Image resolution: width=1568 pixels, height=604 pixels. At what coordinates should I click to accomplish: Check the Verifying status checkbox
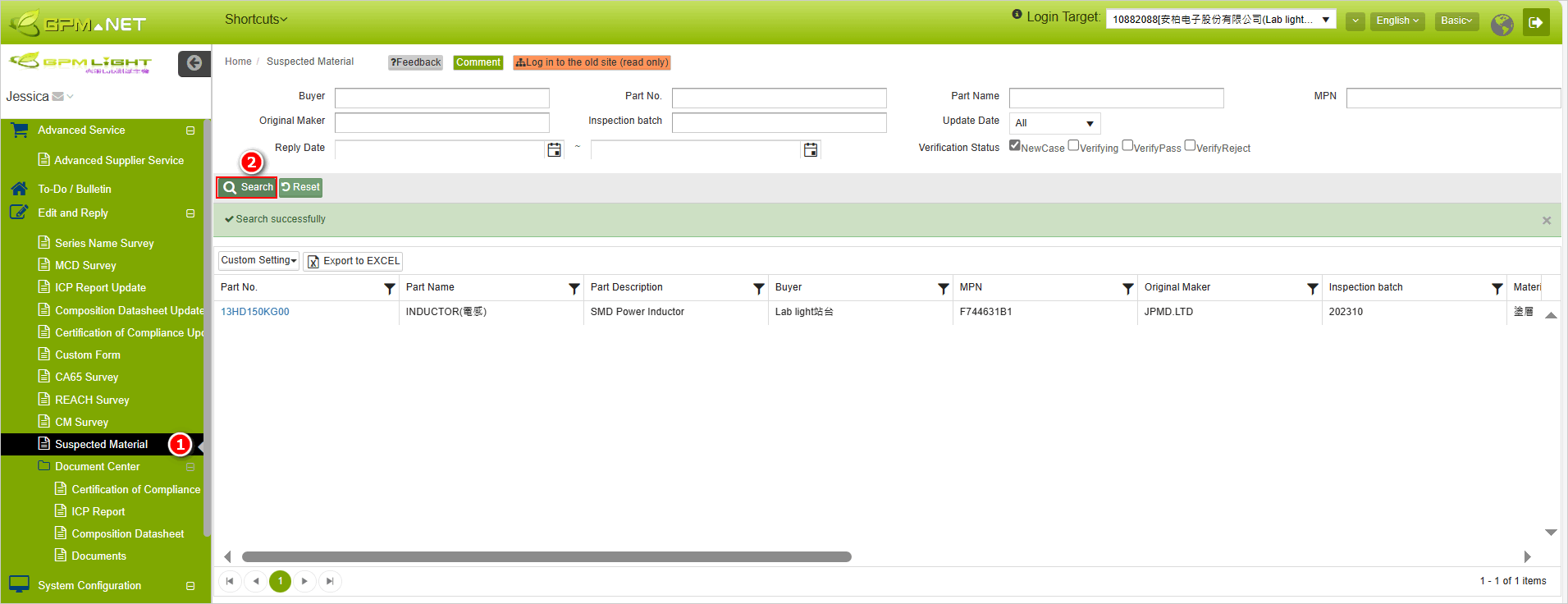1073,145
